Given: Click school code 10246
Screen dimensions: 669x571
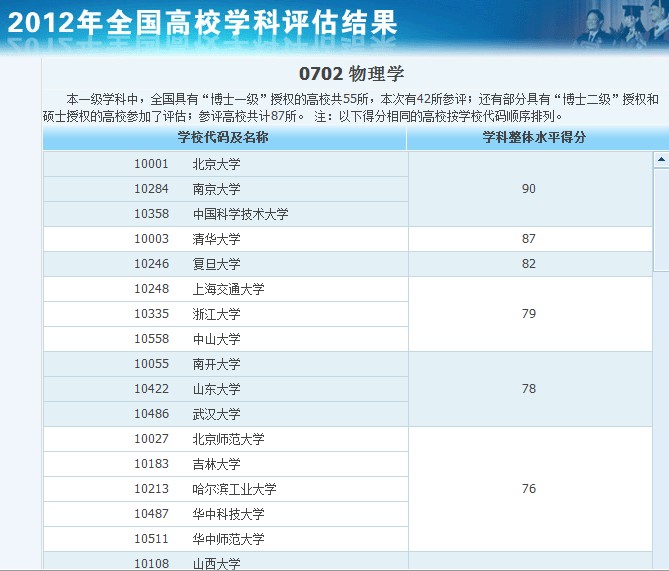Looking at the screenshot, I should 151,264.
